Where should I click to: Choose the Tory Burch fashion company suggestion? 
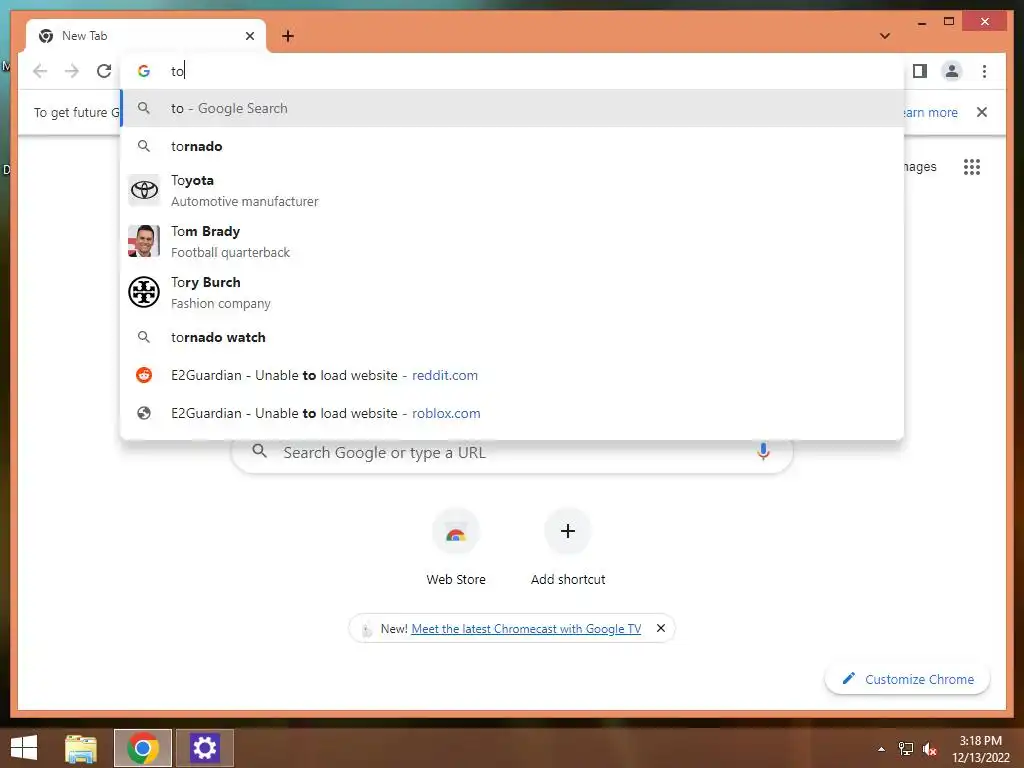[x=512, y=293]
